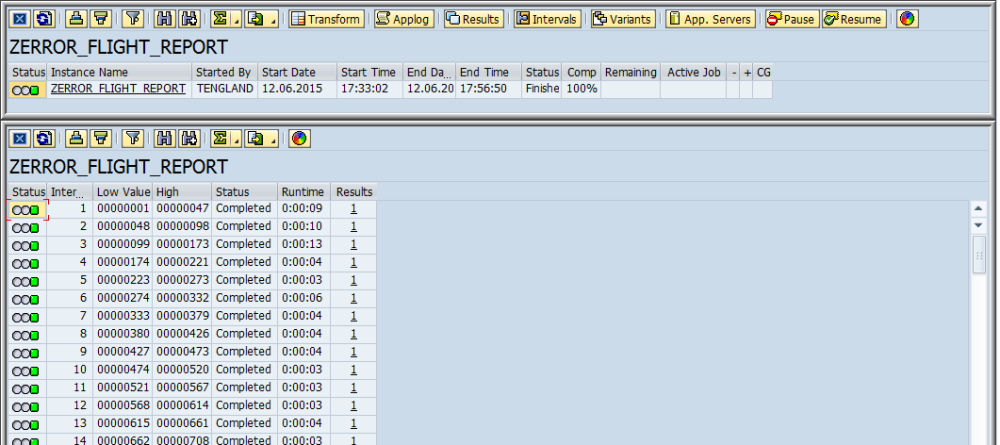This screenshot has width=1000, height=445.
Task: Select the Results column header
Action: coord(353,192)
